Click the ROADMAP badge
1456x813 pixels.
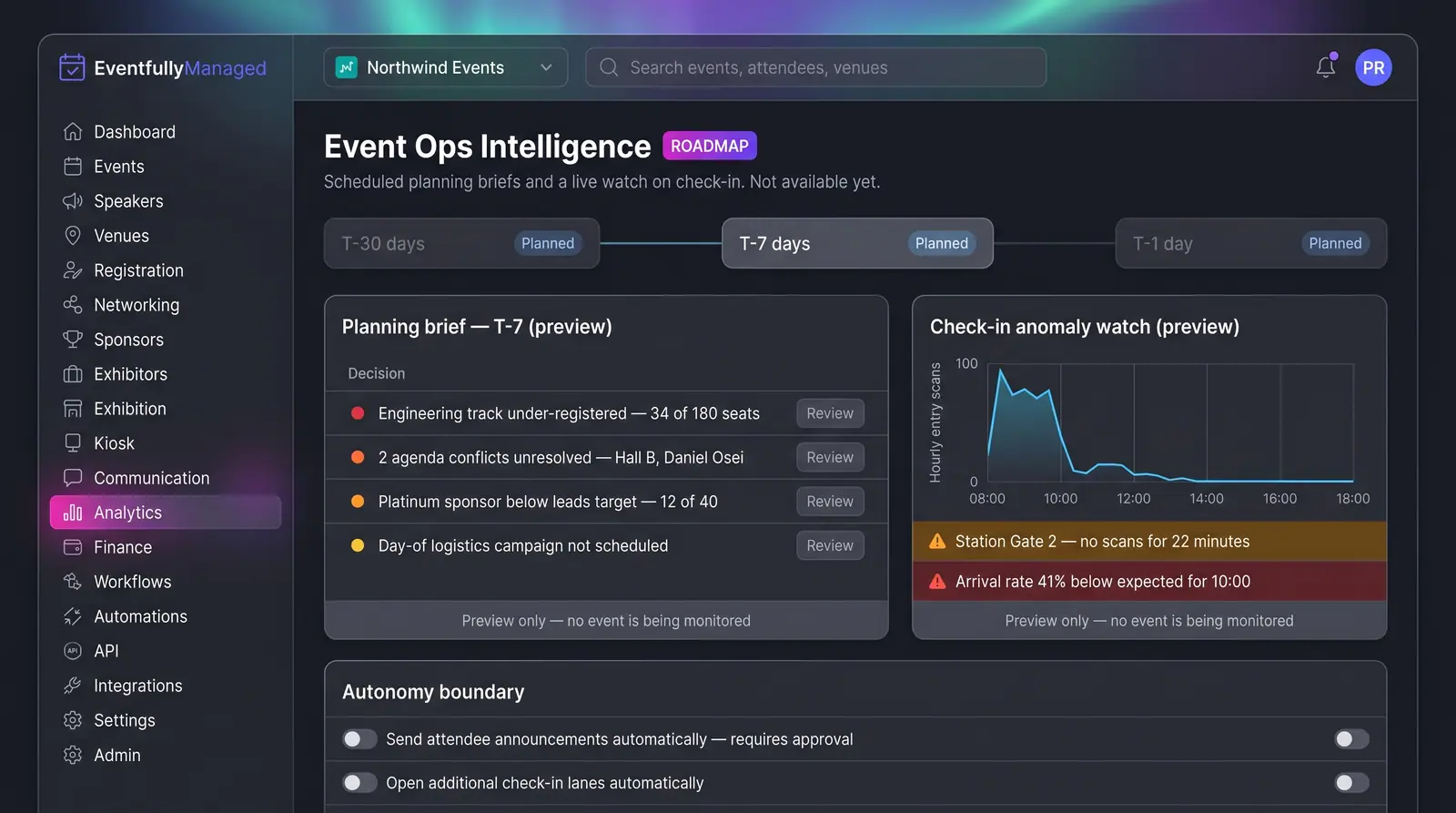(x=710, y=146)
